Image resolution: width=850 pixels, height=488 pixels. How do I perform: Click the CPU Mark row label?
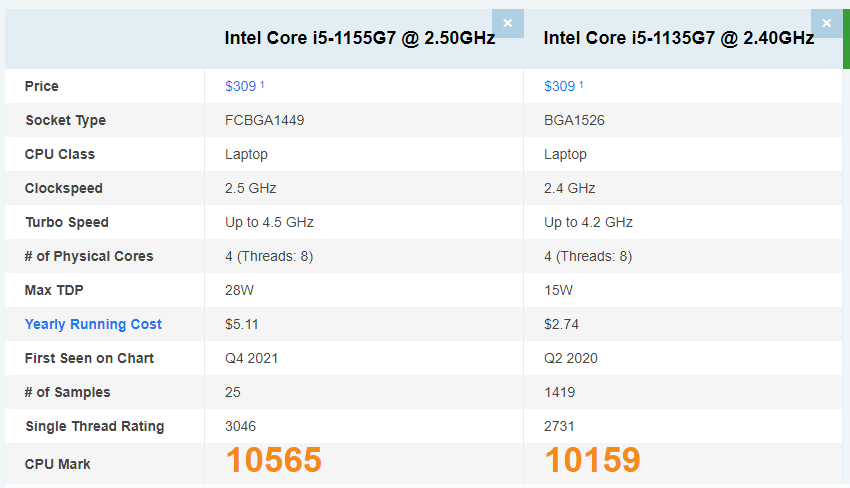pyautogui.click(x=57, y=465)
